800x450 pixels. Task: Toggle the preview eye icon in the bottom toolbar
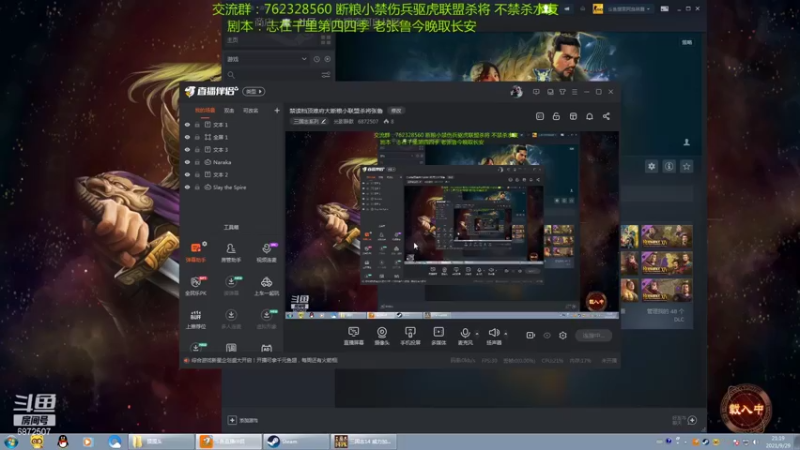pos(547,335)
